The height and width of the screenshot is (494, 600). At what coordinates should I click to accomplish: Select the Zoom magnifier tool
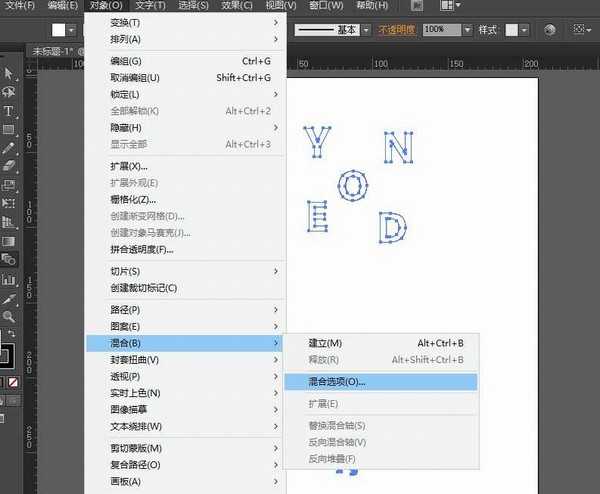click(8, 316)
